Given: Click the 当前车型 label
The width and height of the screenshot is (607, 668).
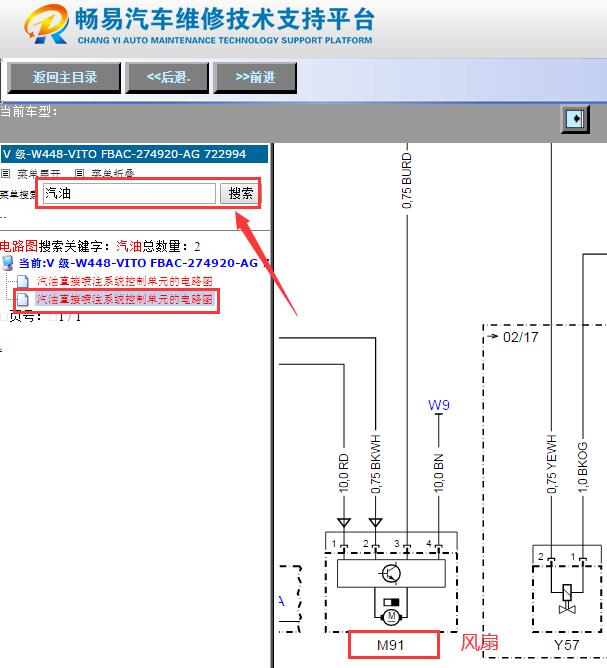Looking at the screenshot, I should tap(28, 112).
